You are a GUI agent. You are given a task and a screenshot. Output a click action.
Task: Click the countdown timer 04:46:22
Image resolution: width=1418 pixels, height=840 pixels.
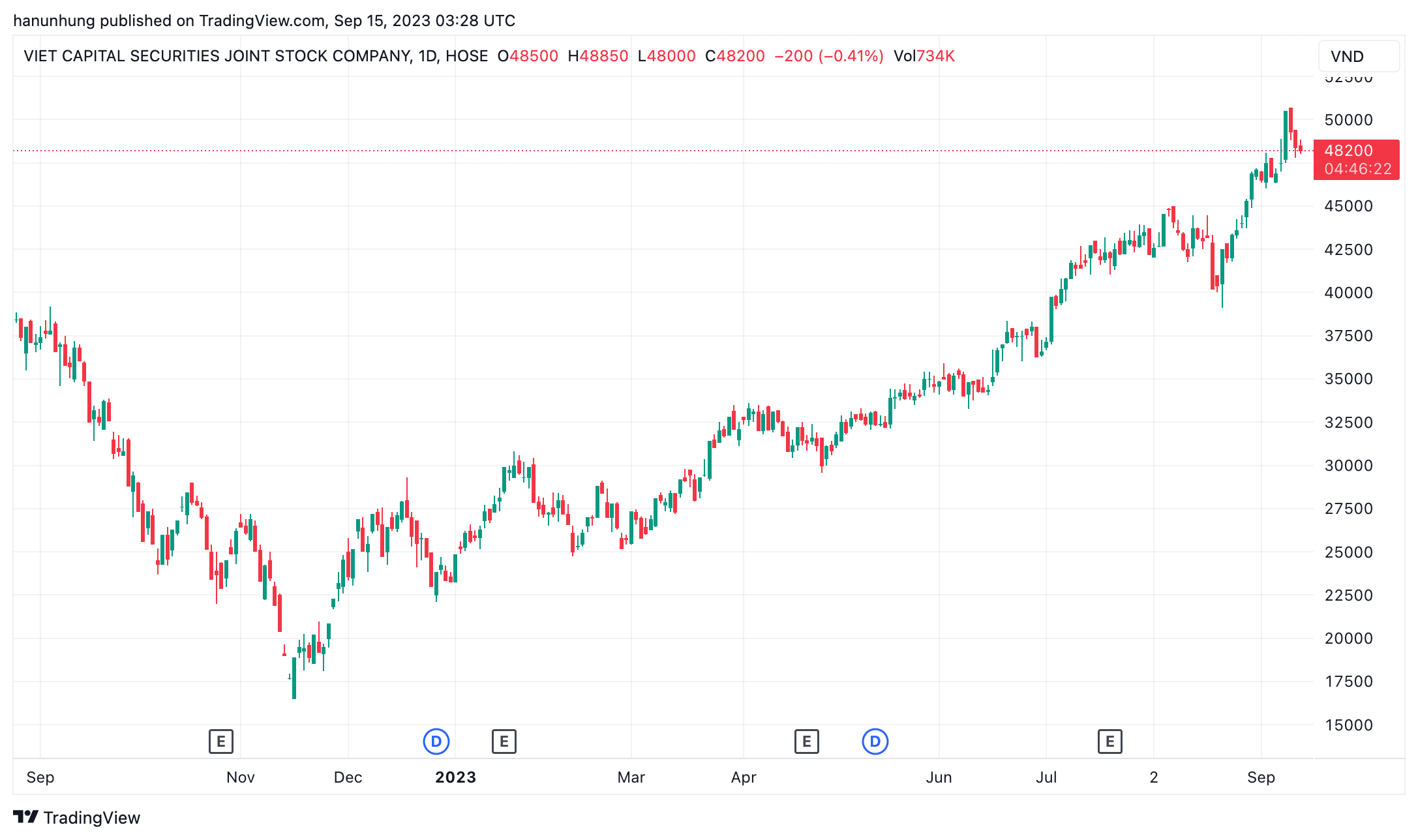(x=1358, y=170)
